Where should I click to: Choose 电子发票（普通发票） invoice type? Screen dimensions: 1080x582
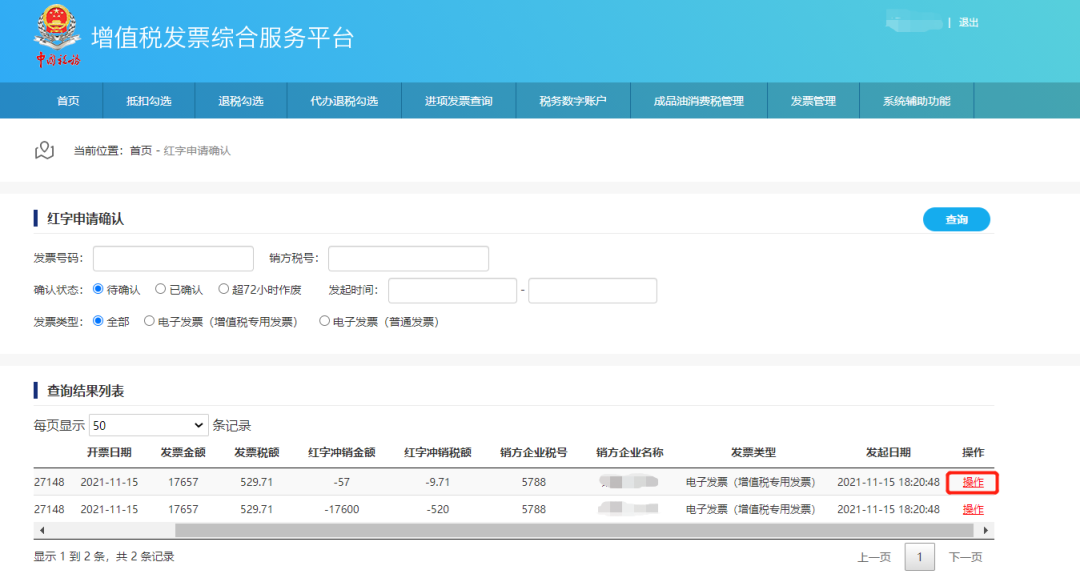325,321
